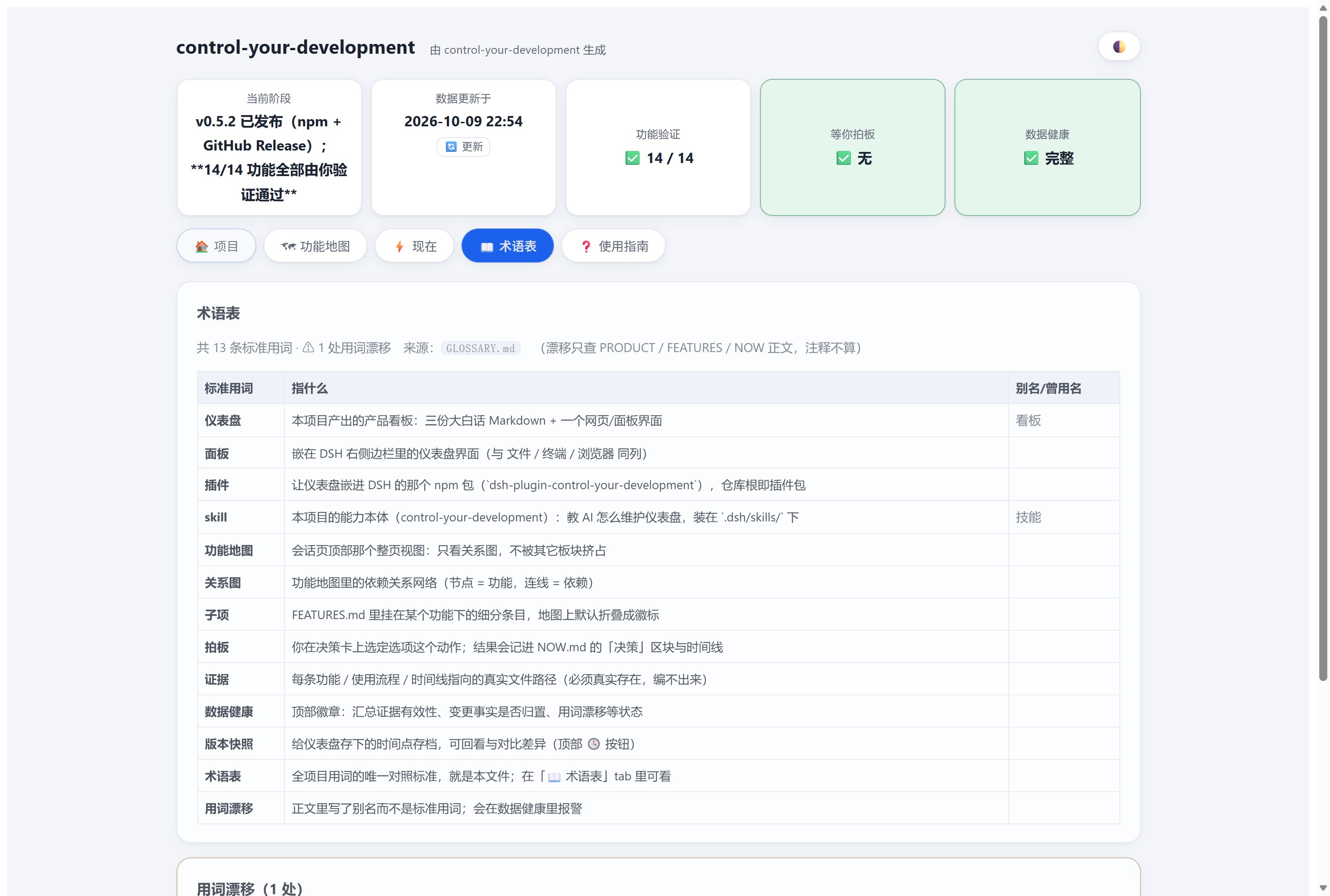Click the green check icon beside 完整
This screenshot has height=896, width=1330.
[1031, 158]
